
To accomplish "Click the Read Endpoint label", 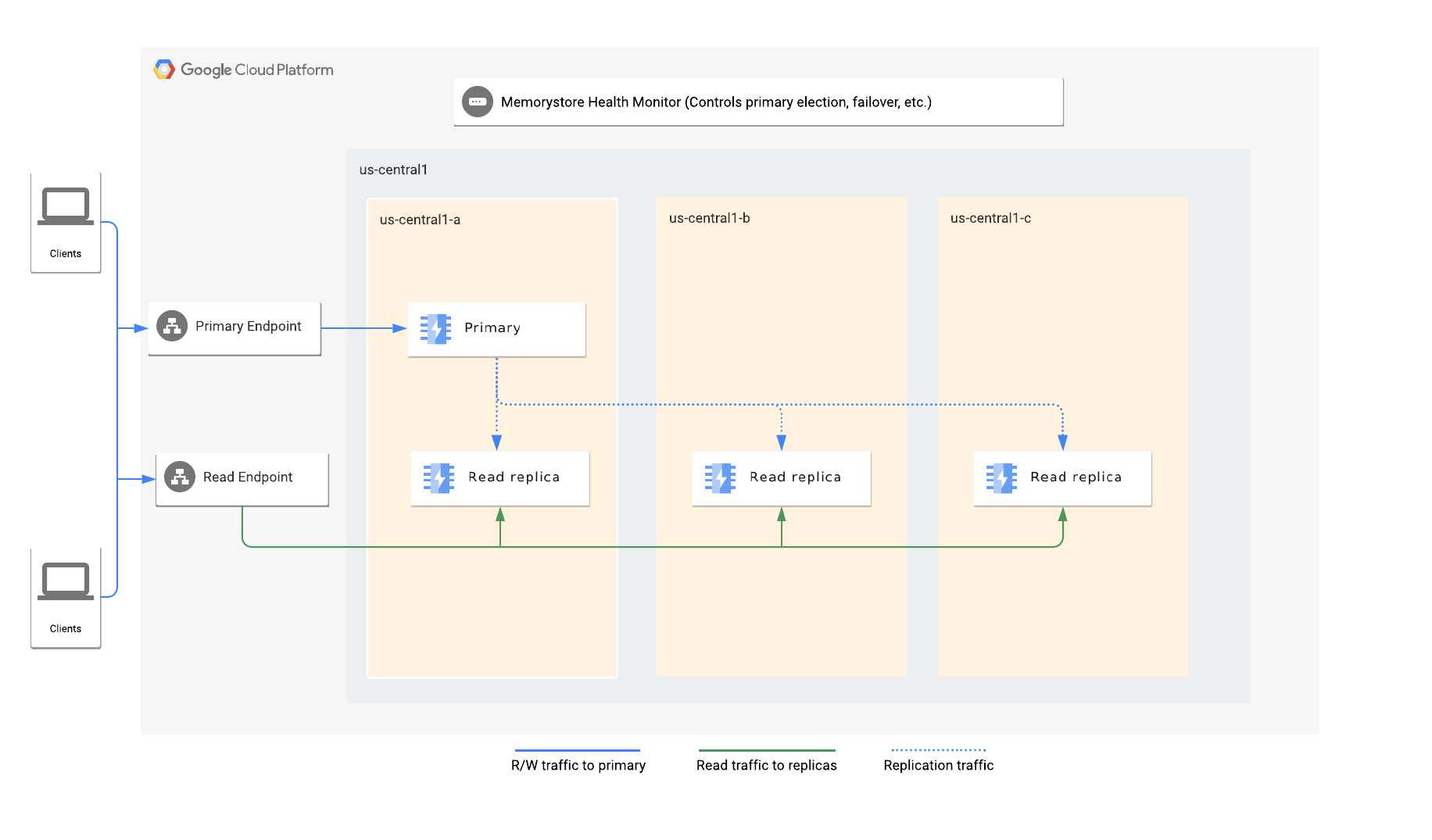I will pos(248,477).
